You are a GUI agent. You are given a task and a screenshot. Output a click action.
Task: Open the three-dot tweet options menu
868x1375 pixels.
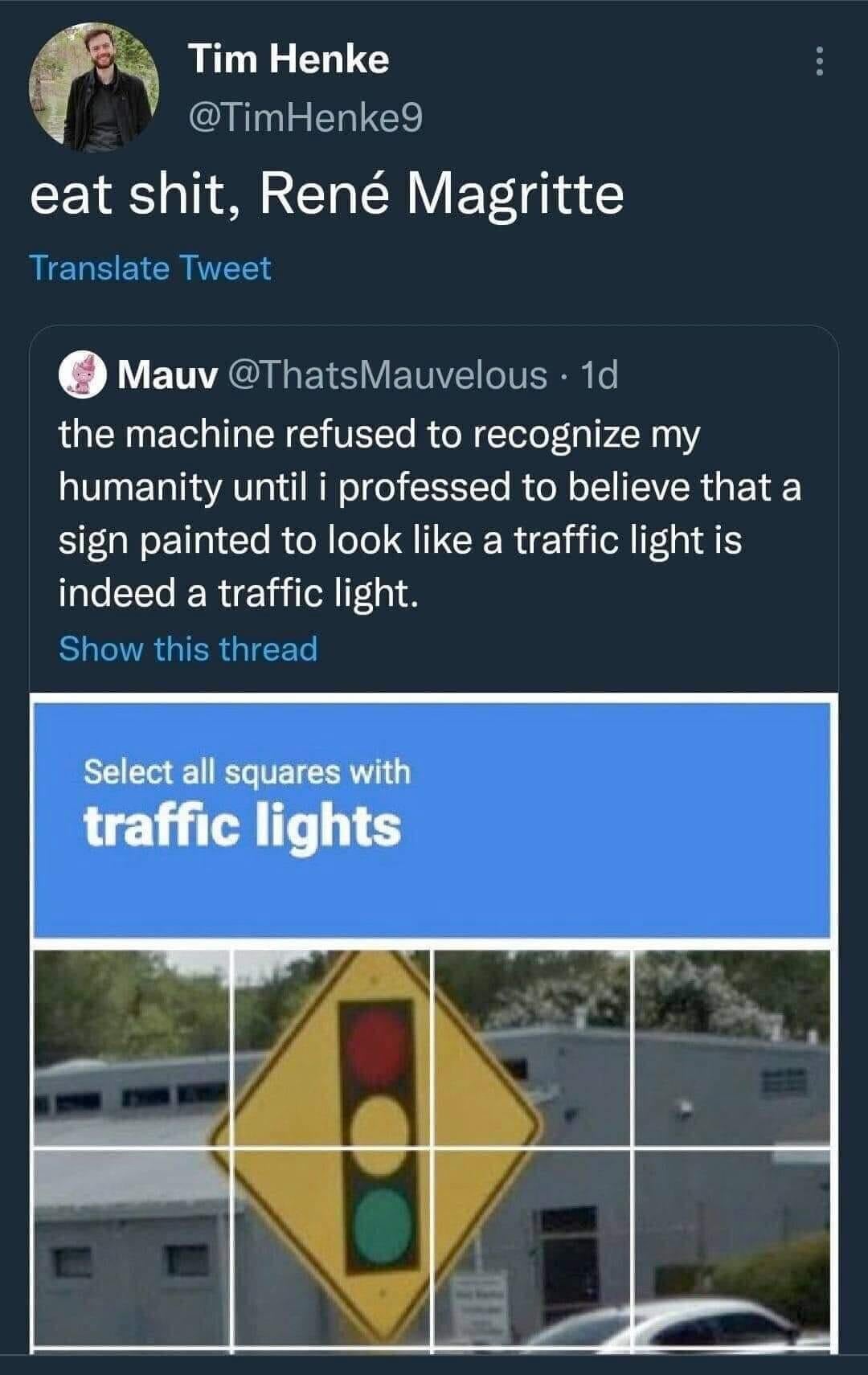pyautogui.click(x=819, y=61)
